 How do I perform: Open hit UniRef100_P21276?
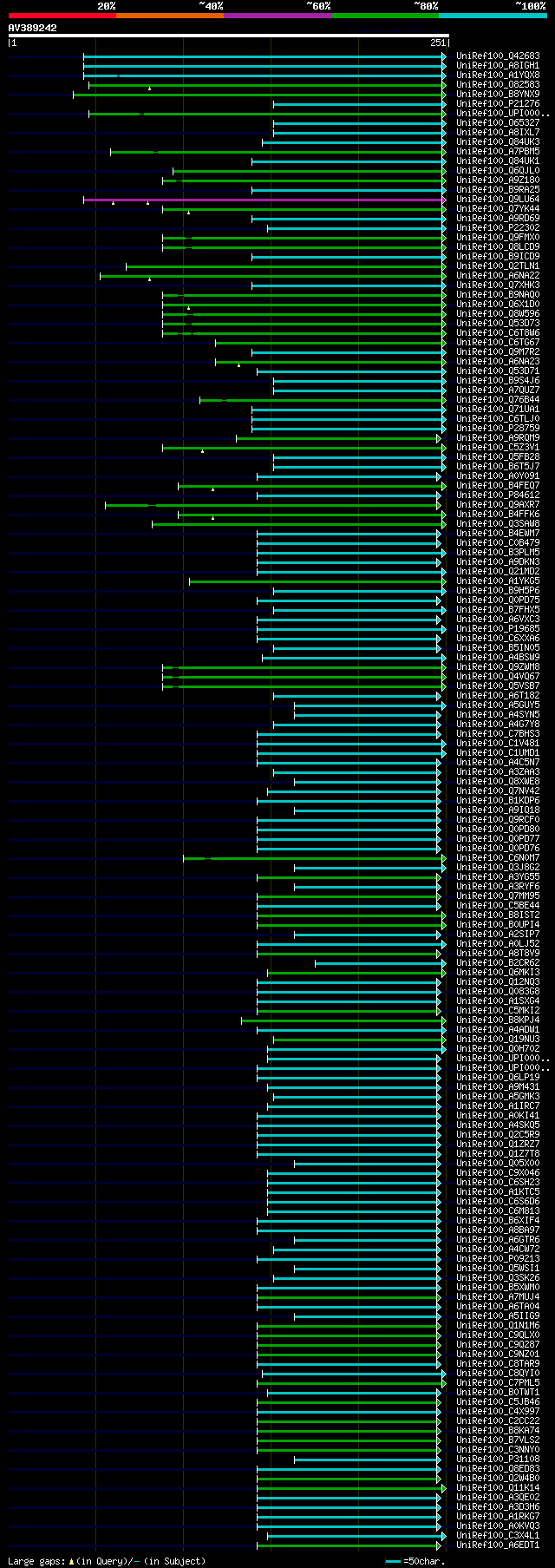tap(498, 104)
